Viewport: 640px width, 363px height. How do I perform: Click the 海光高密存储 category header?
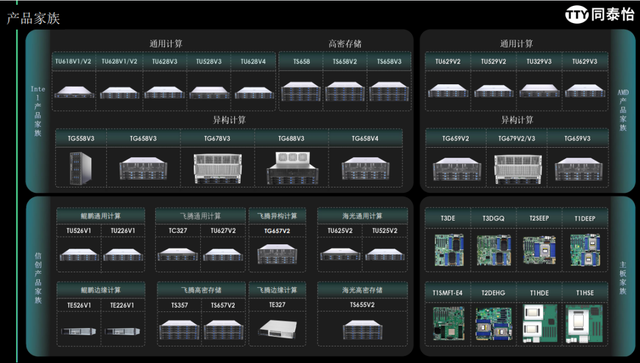pyautogui.click(x=362, y=290)
